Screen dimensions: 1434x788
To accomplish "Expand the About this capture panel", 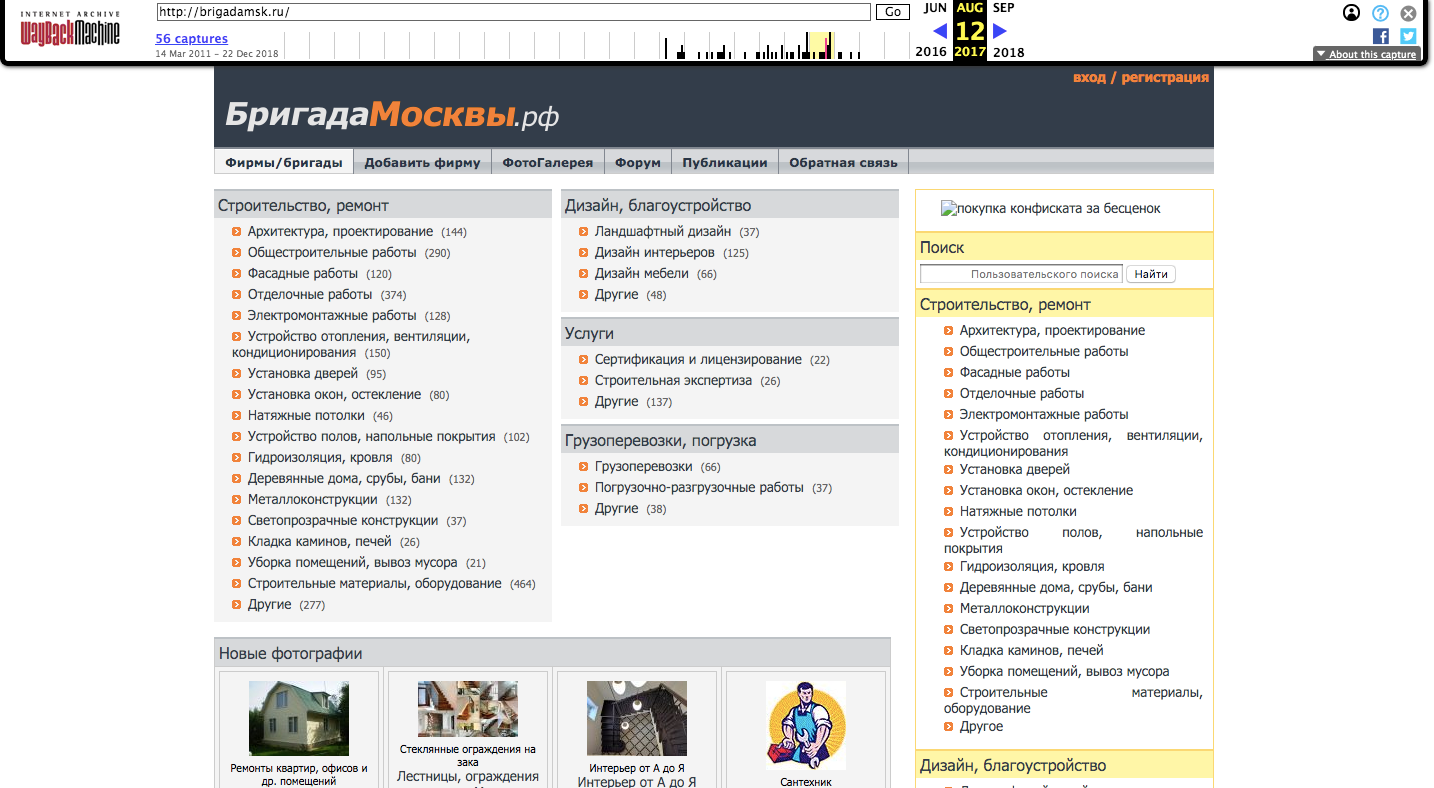I will 1366,55.
